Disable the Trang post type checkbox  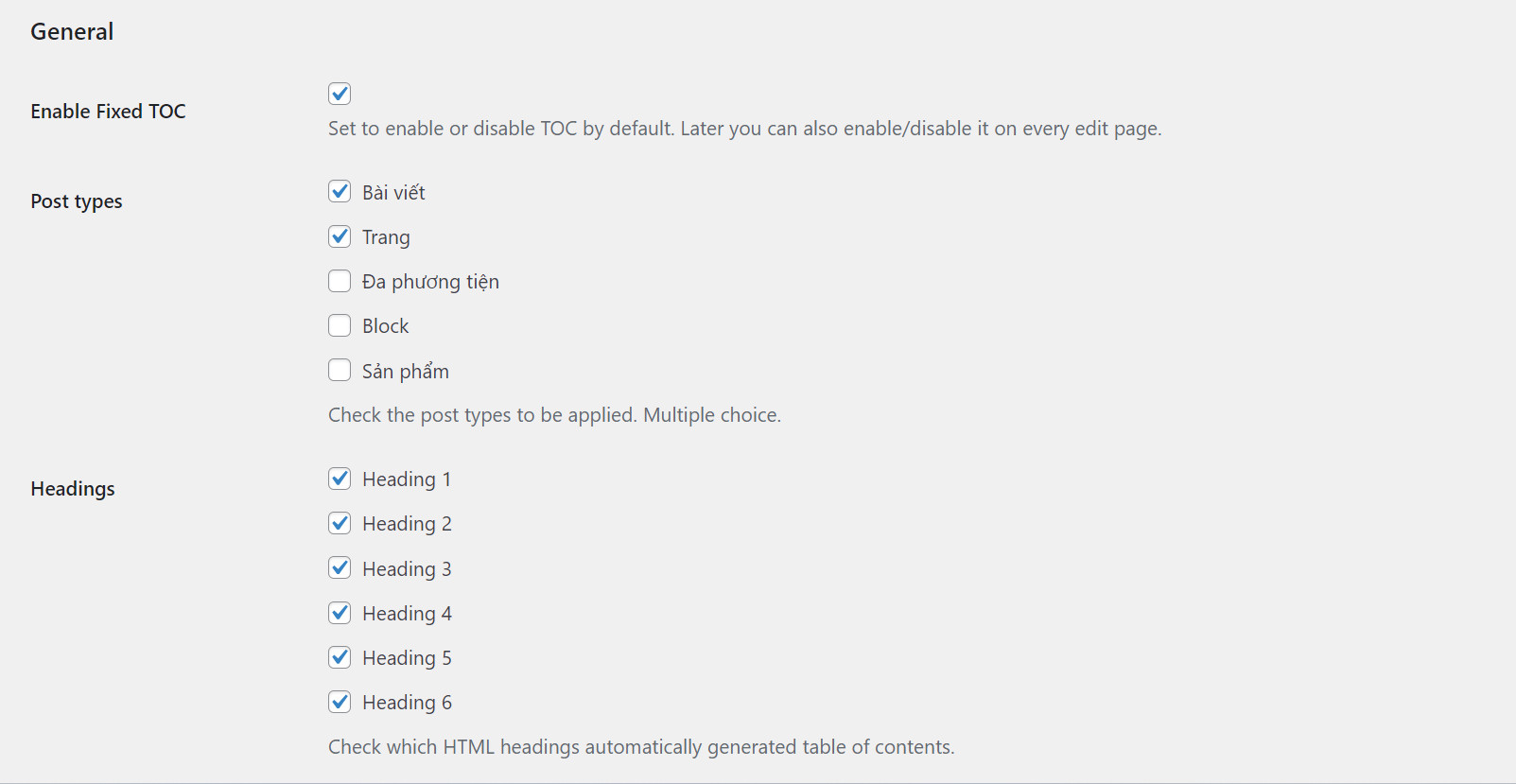[x=340, y=236]
